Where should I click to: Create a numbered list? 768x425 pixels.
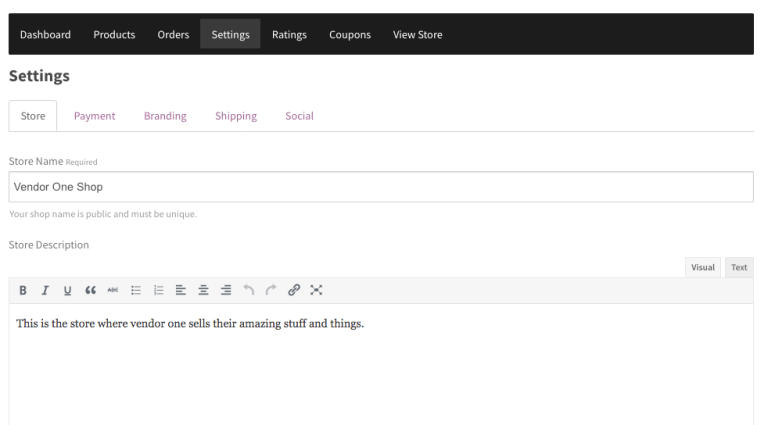pos(158,291)
